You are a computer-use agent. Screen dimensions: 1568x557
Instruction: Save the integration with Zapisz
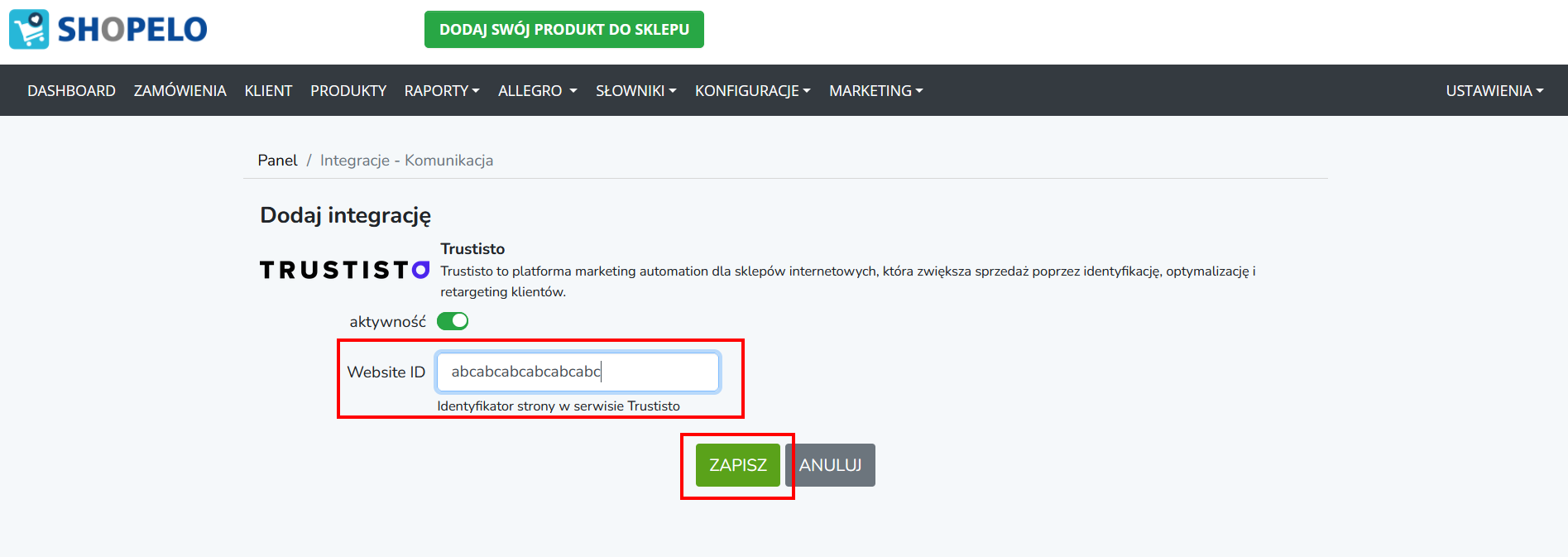[737, 465]
